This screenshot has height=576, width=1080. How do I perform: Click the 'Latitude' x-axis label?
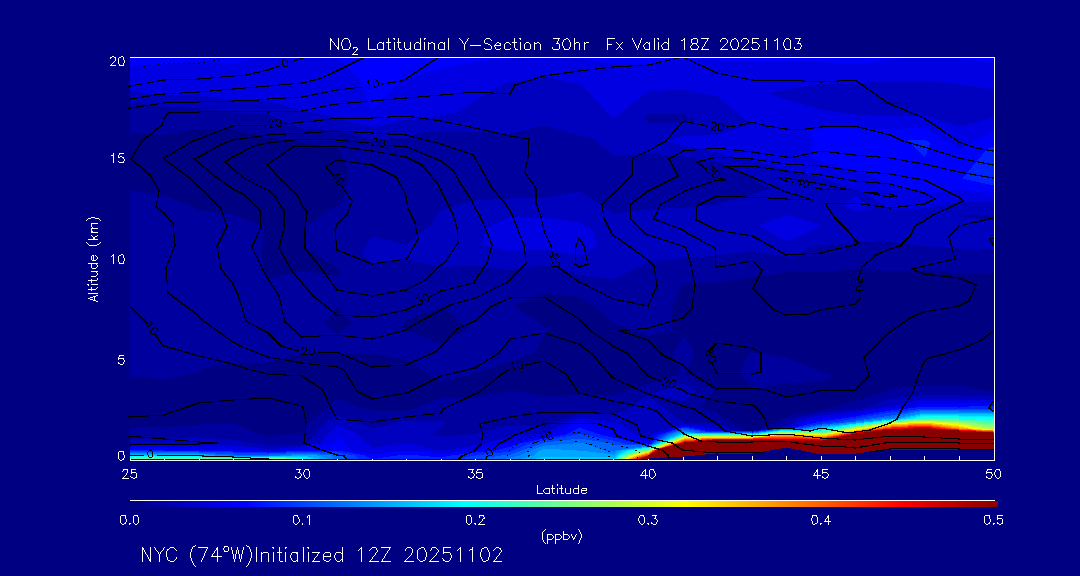(x=561, y=489)
